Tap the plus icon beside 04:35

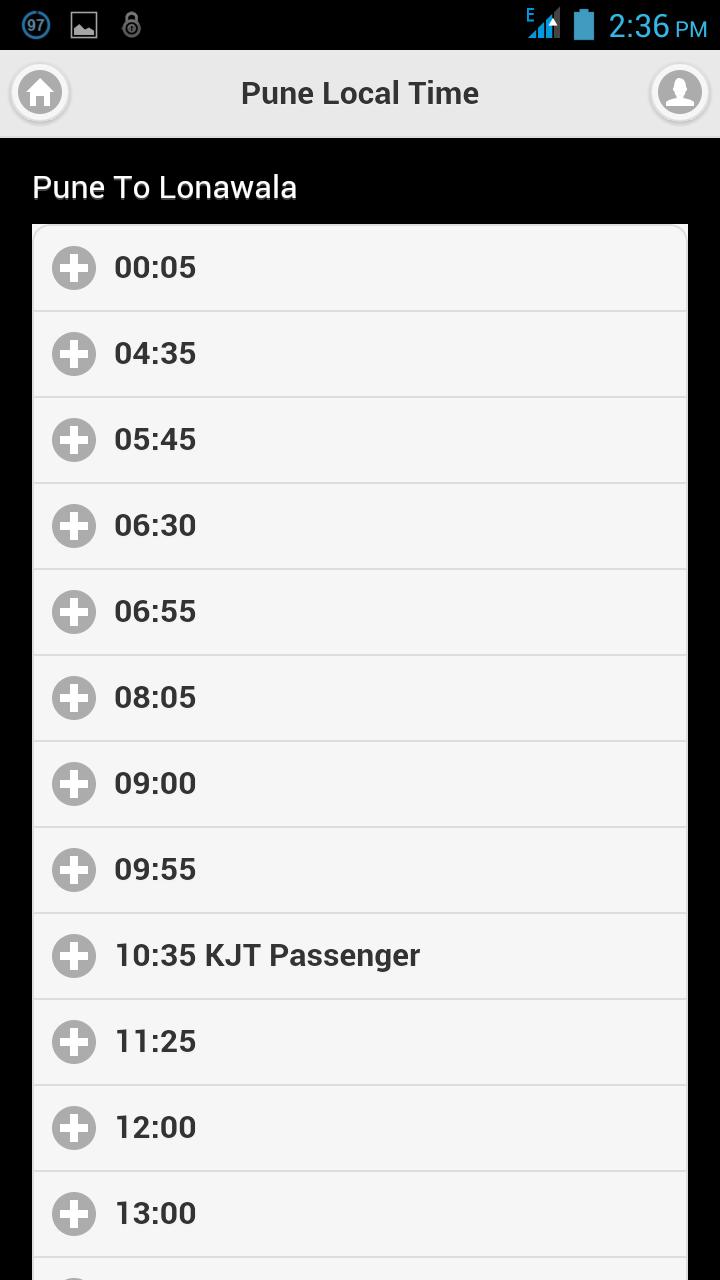[74, 354]
